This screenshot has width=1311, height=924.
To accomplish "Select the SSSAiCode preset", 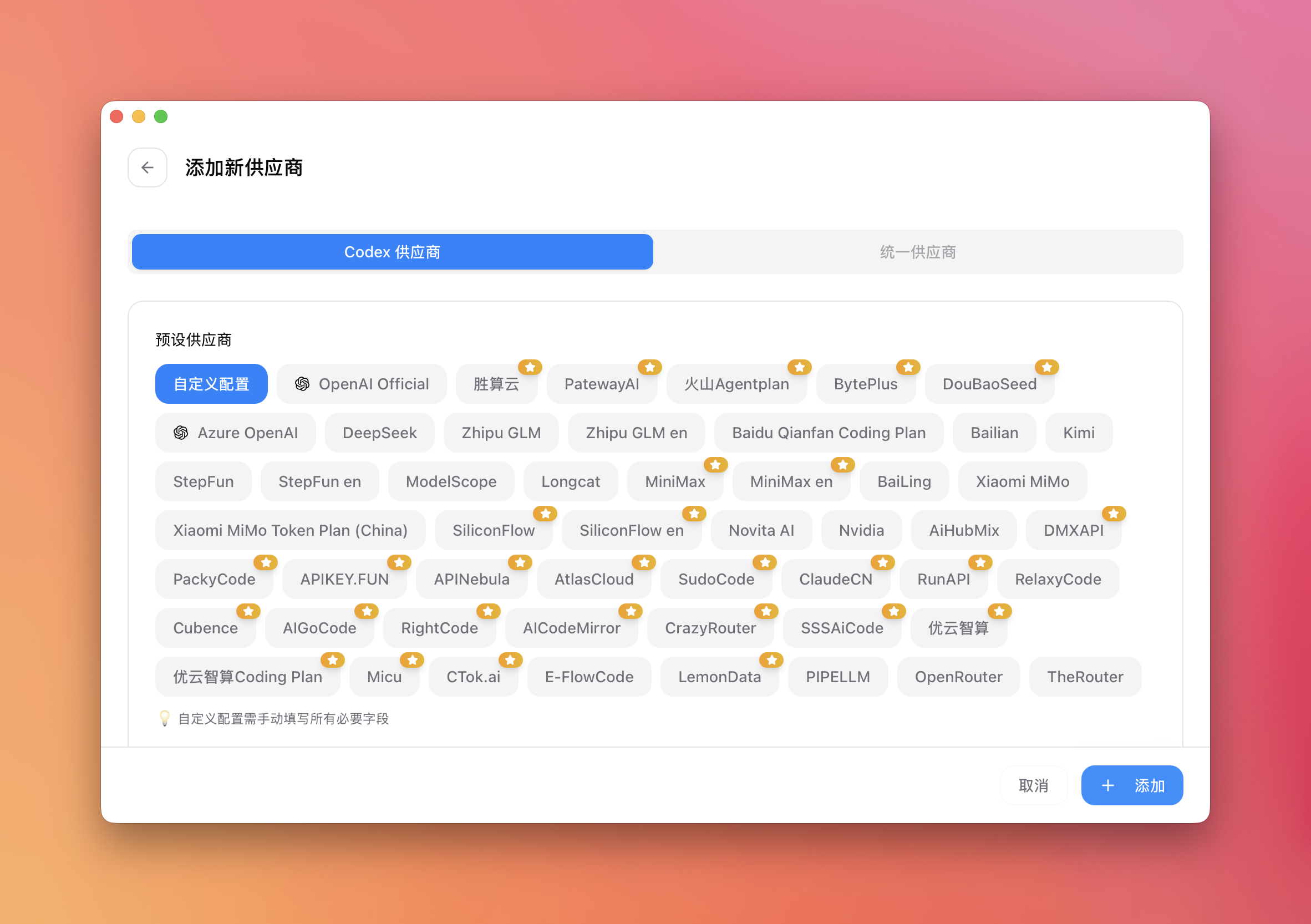I will (x=842, y=628).
